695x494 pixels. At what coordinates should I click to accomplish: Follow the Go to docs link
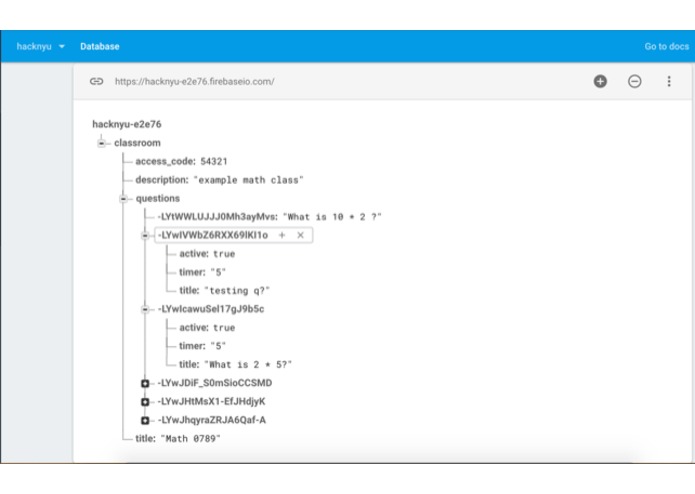click(667, 46)
